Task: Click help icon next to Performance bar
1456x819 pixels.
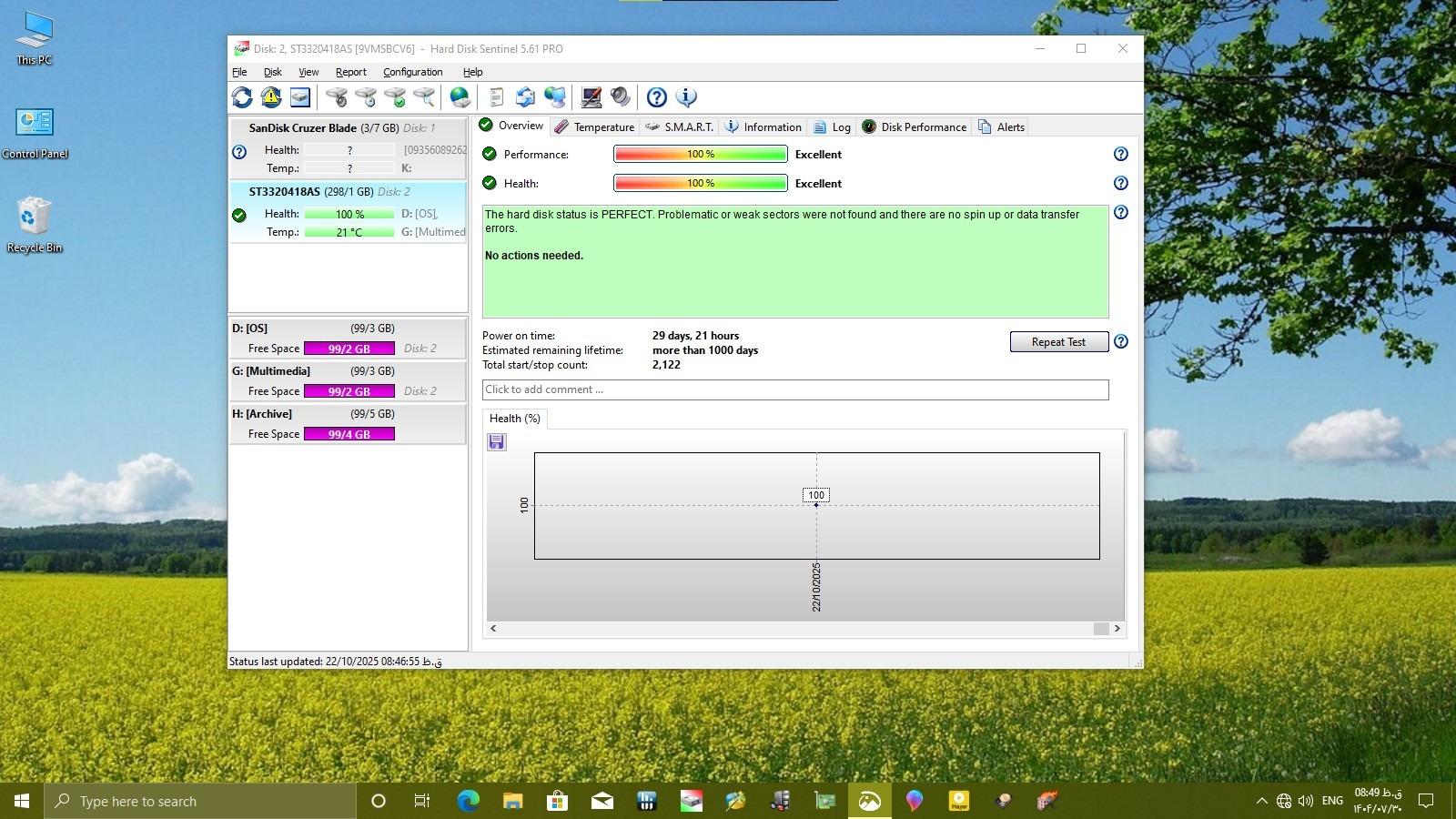Action: click(1121, 155)
